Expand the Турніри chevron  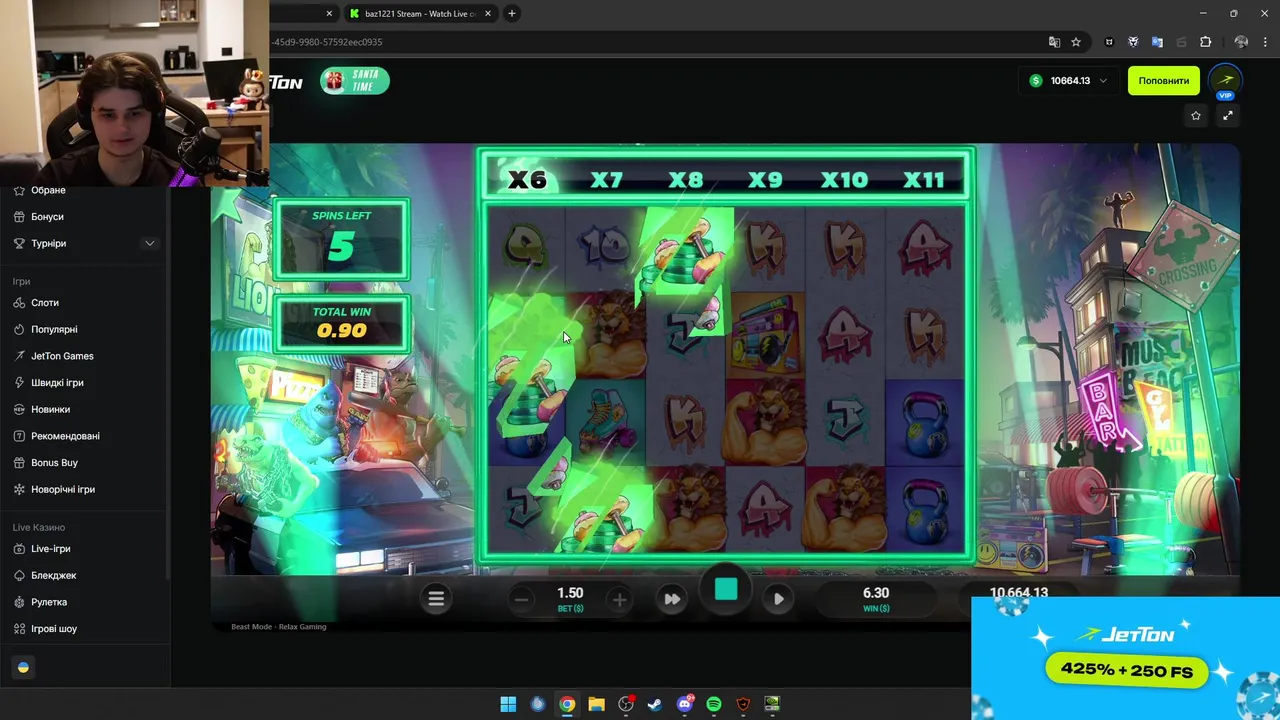coord(150,243)
